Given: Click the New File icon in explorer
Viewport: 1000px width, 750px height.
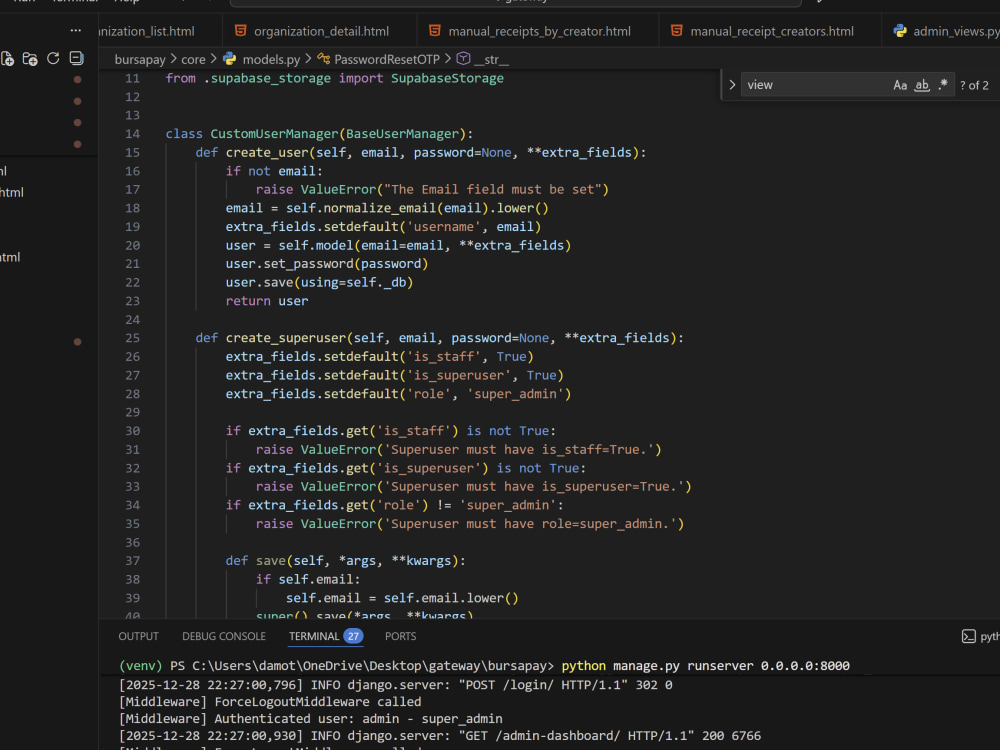Looking at the screenshot, I should 7,59.
